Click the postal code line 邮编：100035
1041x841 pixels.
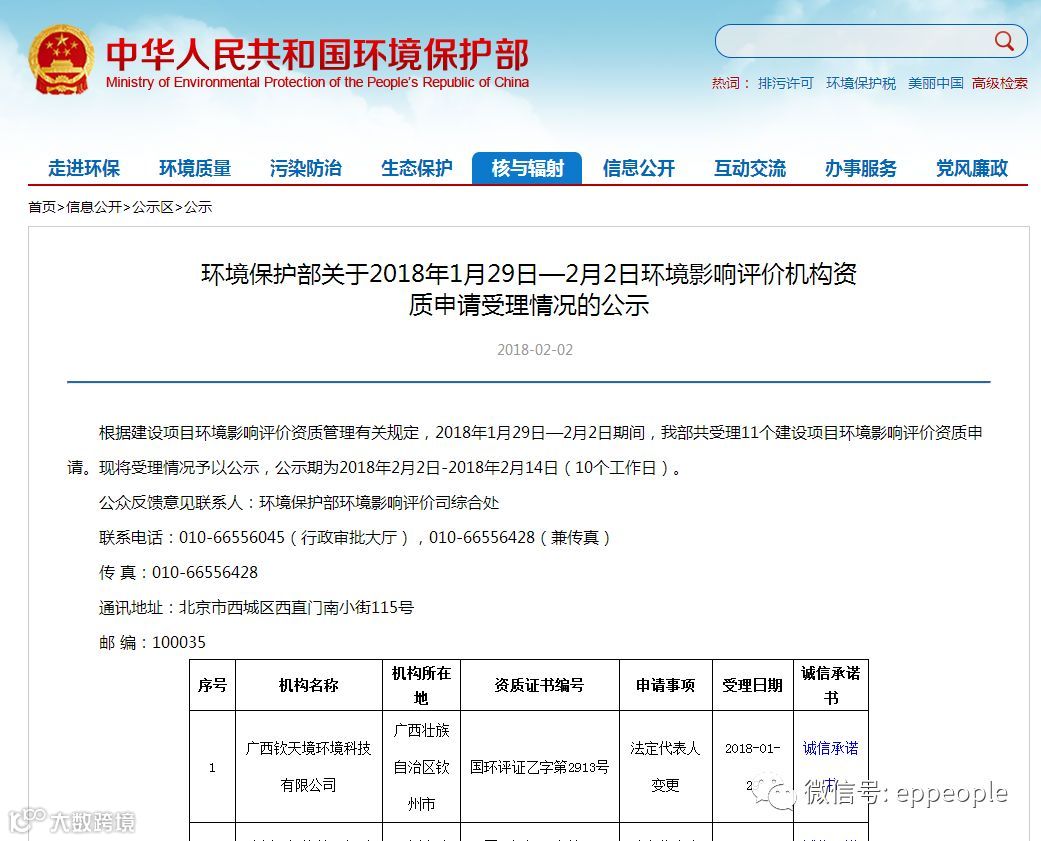point(152,642)
